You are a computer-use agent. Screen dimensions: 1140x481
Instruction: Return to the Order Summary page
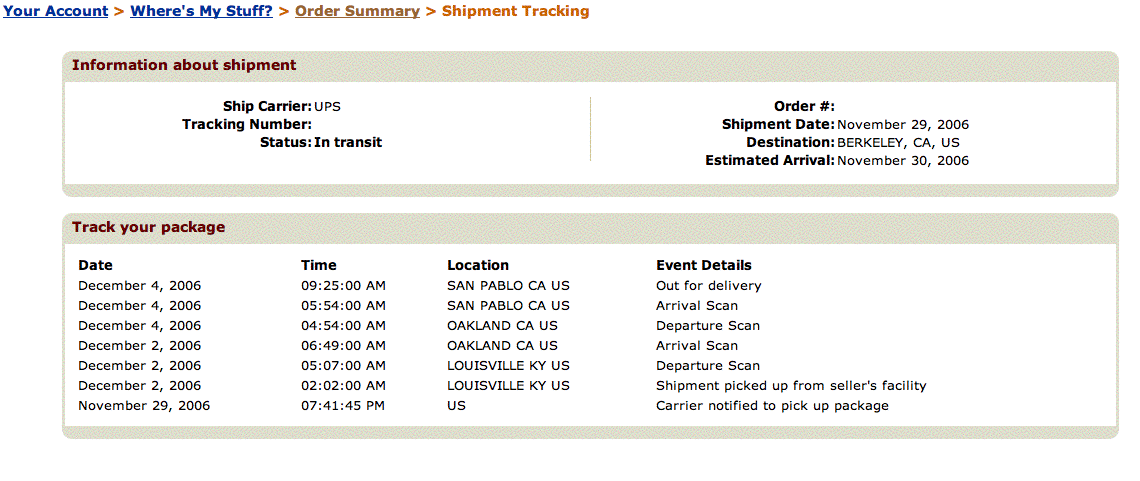coord(357,12)
